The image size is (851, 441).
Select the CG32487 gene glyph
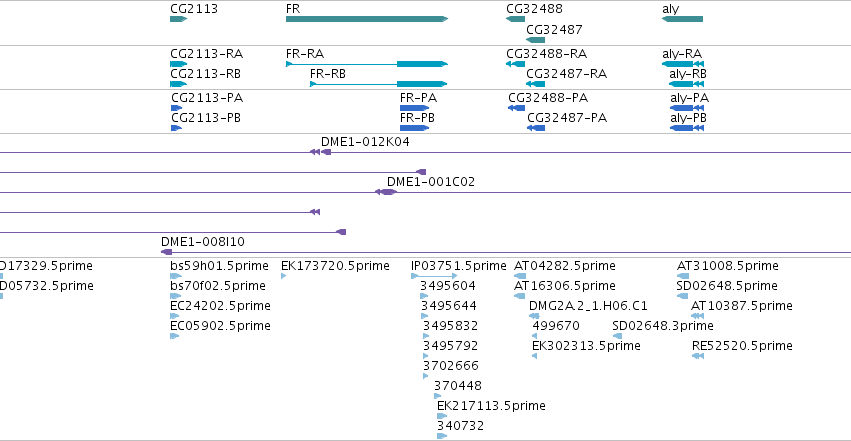tap(536, 40)
